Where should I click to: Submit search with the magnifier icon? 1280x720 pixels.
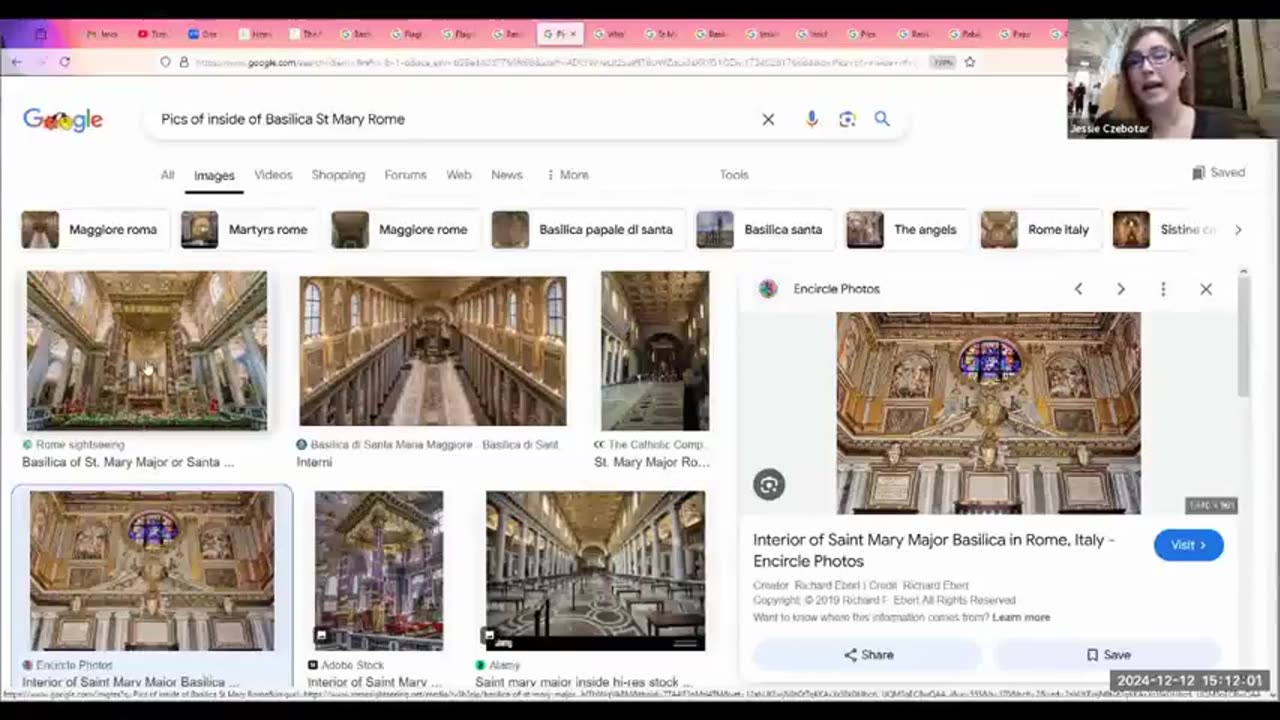point(882,119)
